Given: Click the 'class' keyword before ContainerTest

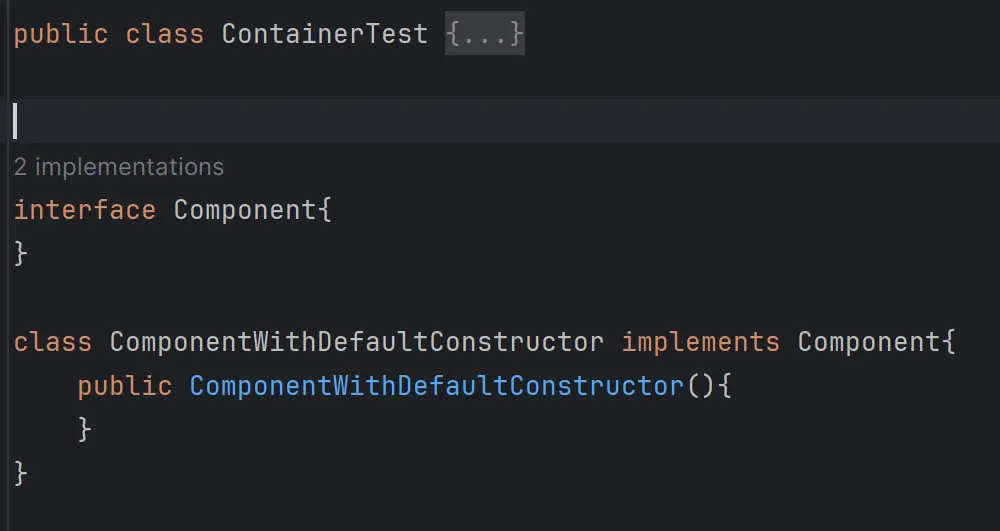Looking at the screenshot, I should pos(164,34).
